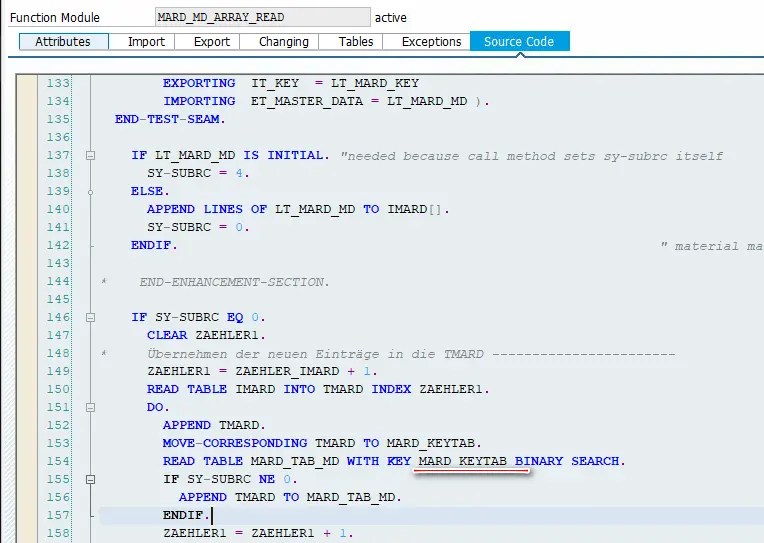Screen dimensions: 764x543
Task: Click MOVE-CORRESPONDING keyword
Action: pyautogui.click(x=235, y=444)
